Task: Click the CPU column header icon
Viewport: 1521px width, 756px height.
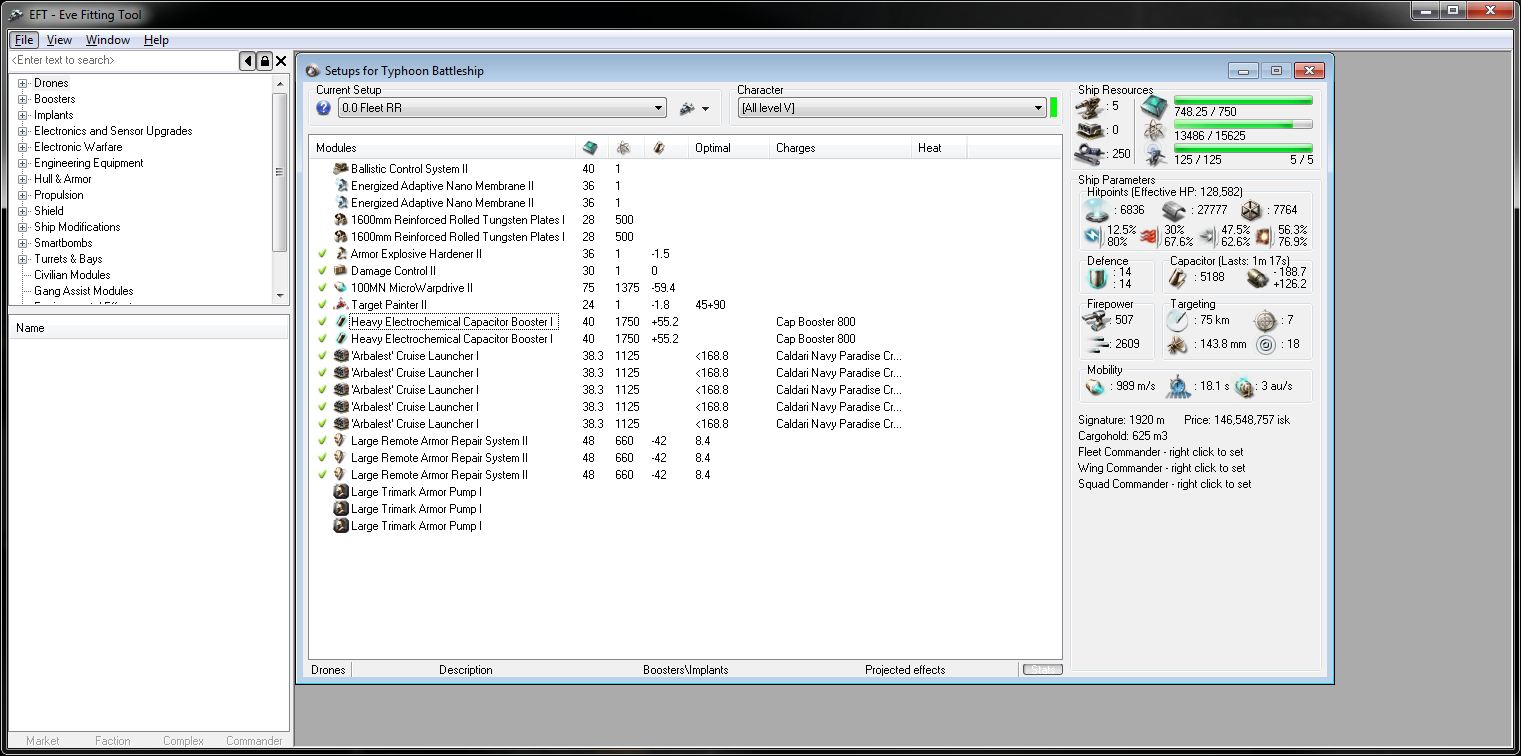Action: pyautogui.click(x=591, y=148)
